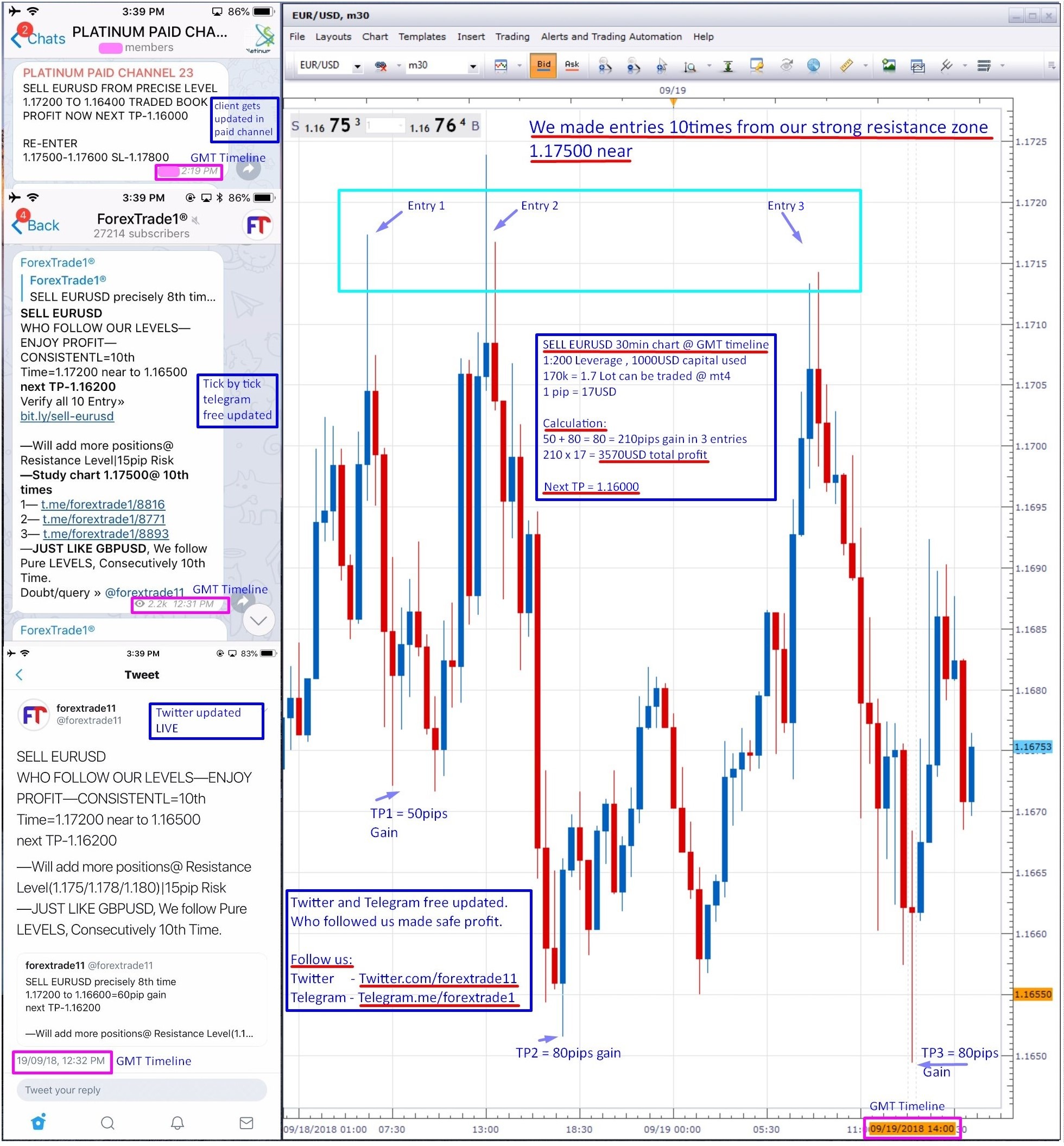Select the ruler measure tool

[x=846, y=66]
